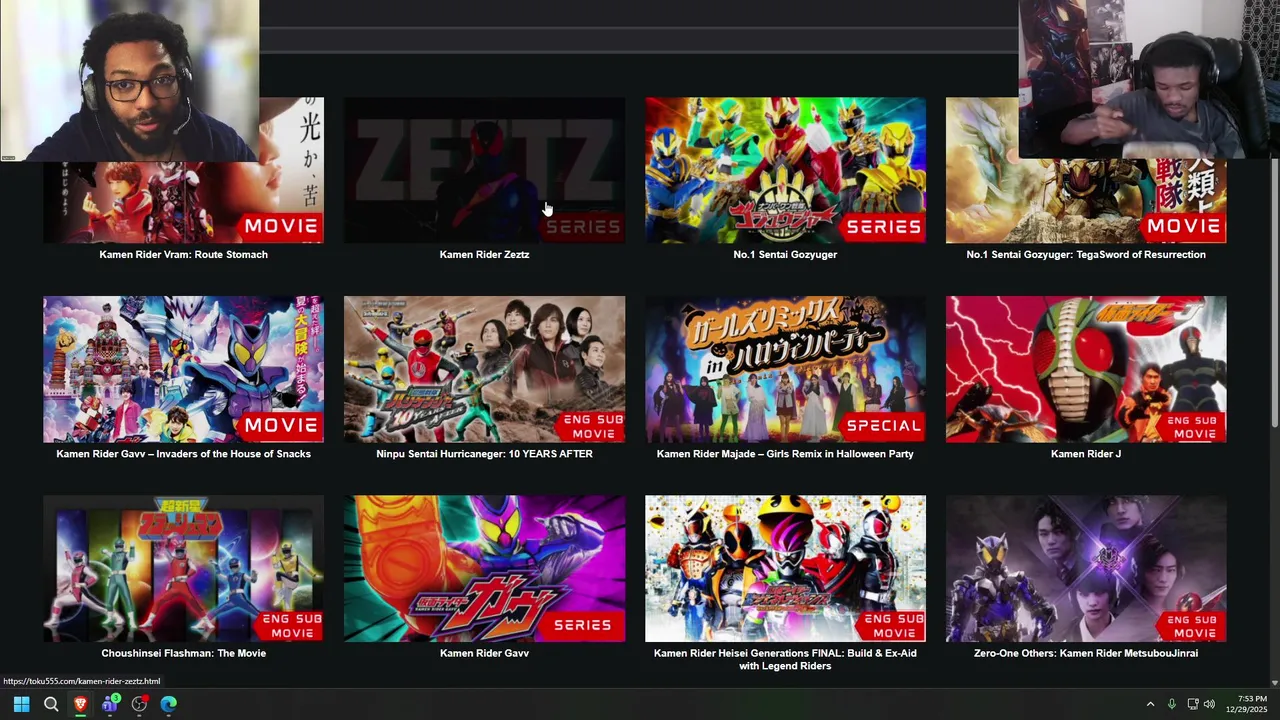This screenshot has width=1280, height=720.
Task: Click the 'No.1 Sentai Gozyuger' title link
Action: click(785, 254)
